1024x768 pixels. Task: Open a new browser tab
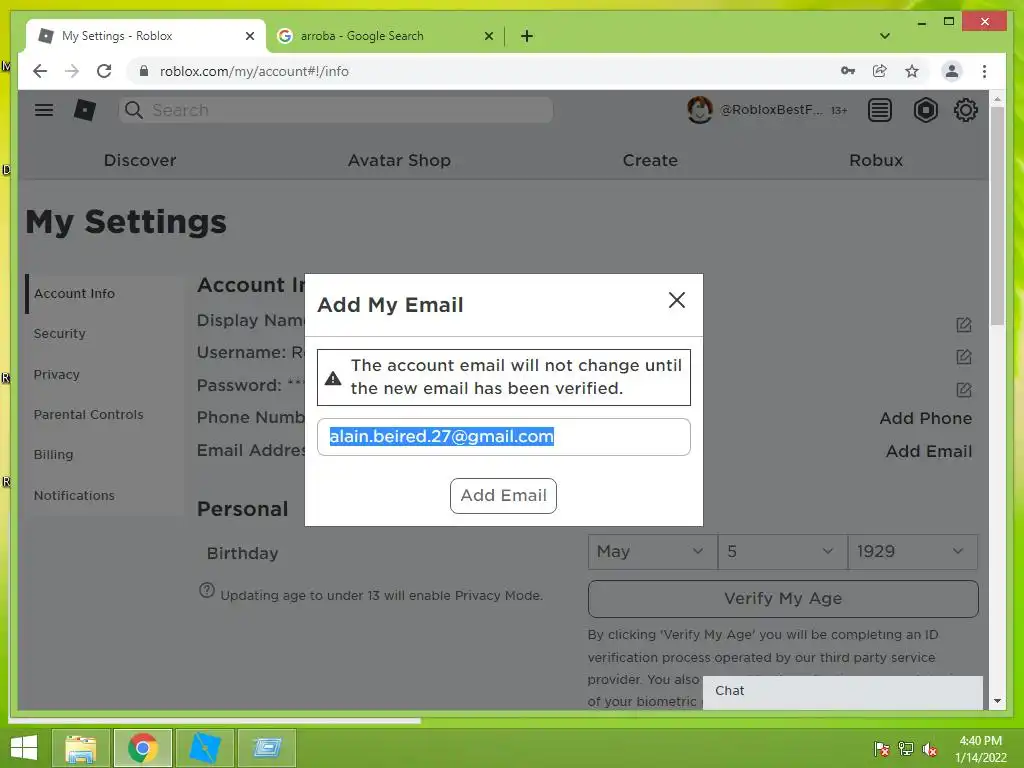click(x=526, y=36)
